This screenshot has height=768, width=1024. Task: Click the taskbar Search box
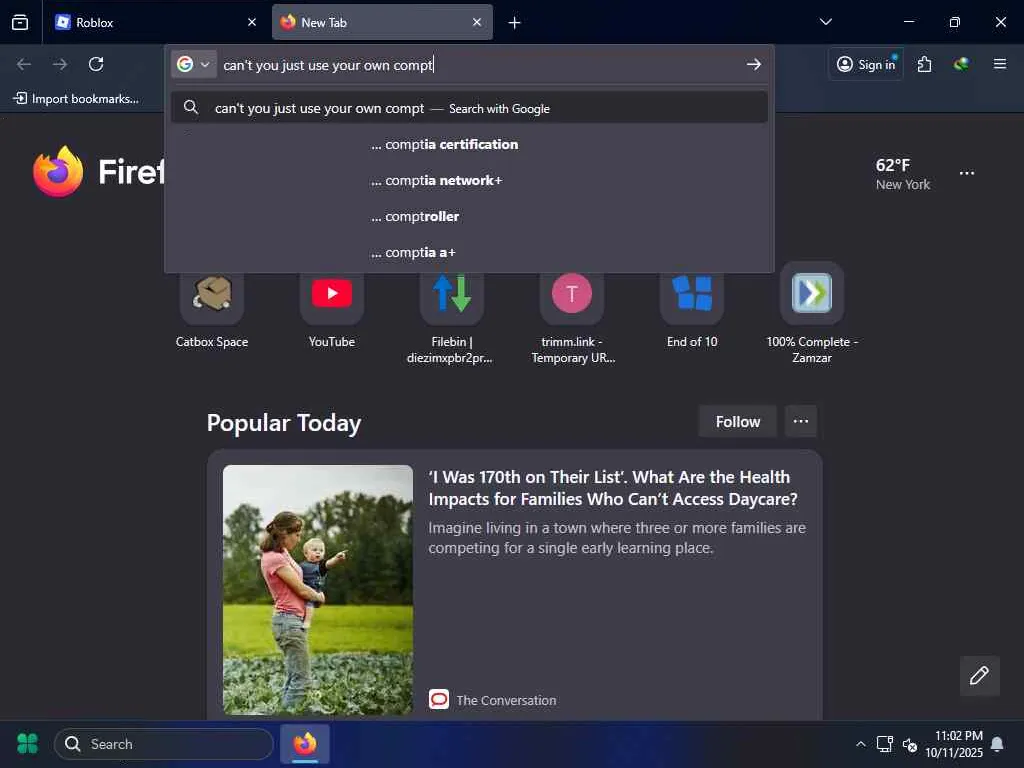pos(163,744)
